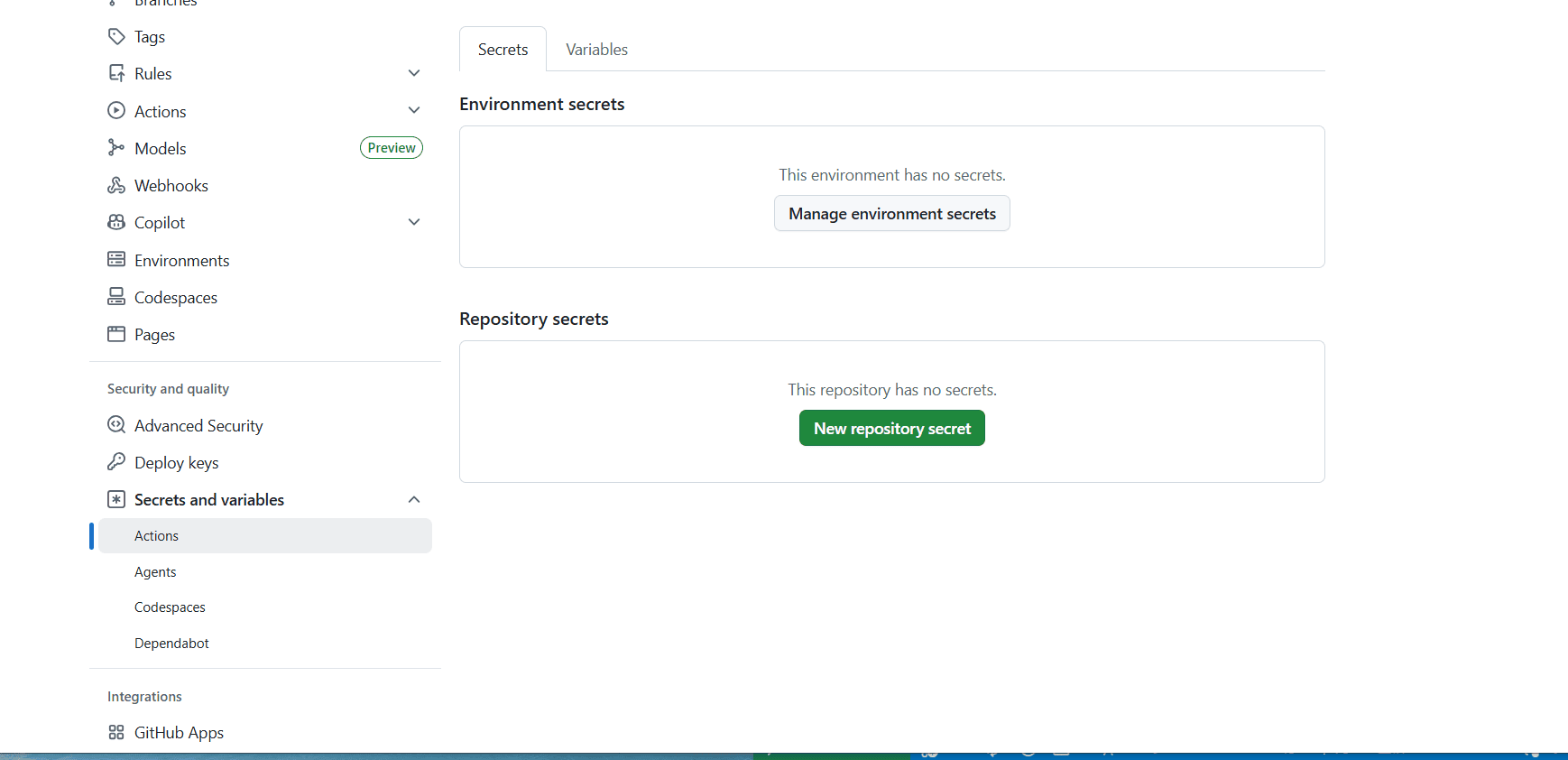1568x760 pixels.
Task: Open Actions under Secrets and variables
Action: [x=265, y=535]
